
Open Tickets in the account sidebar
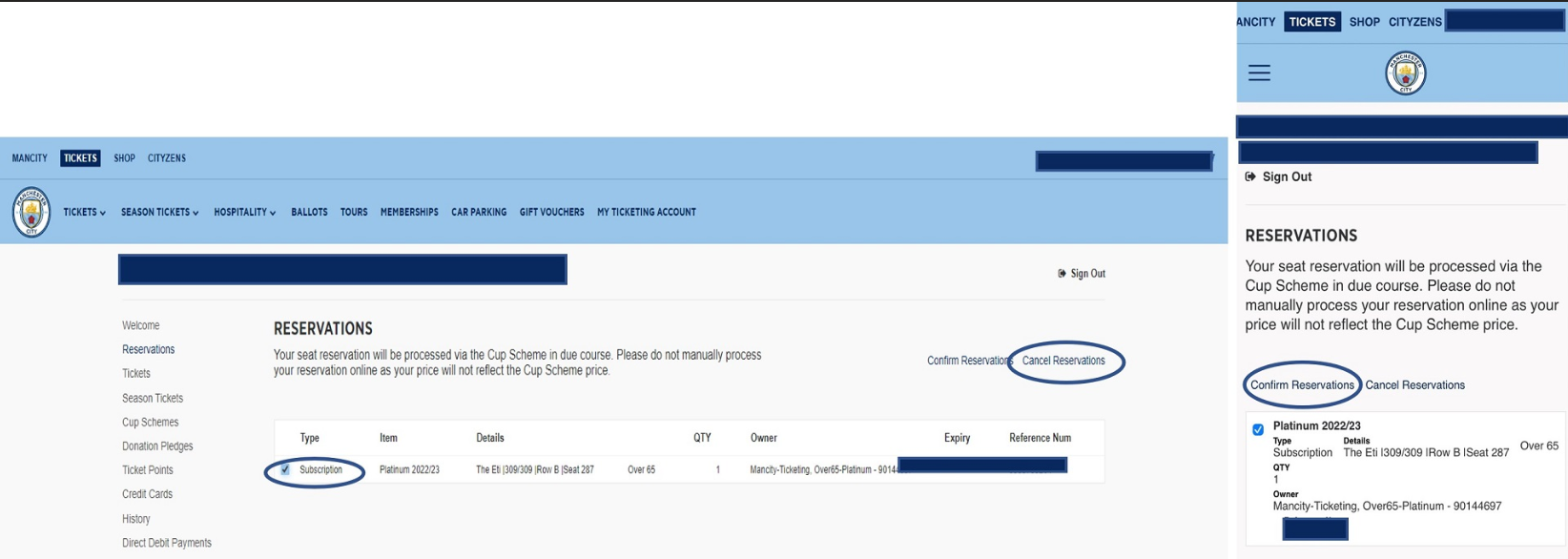coord(136,374)
